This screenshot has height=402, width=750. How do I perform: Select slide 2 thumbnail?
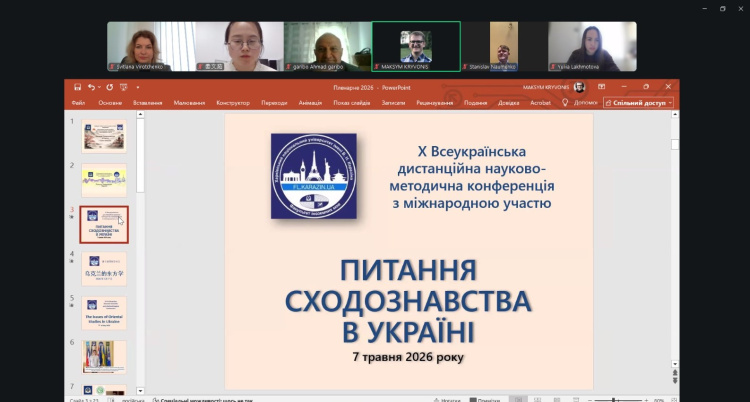104,180
